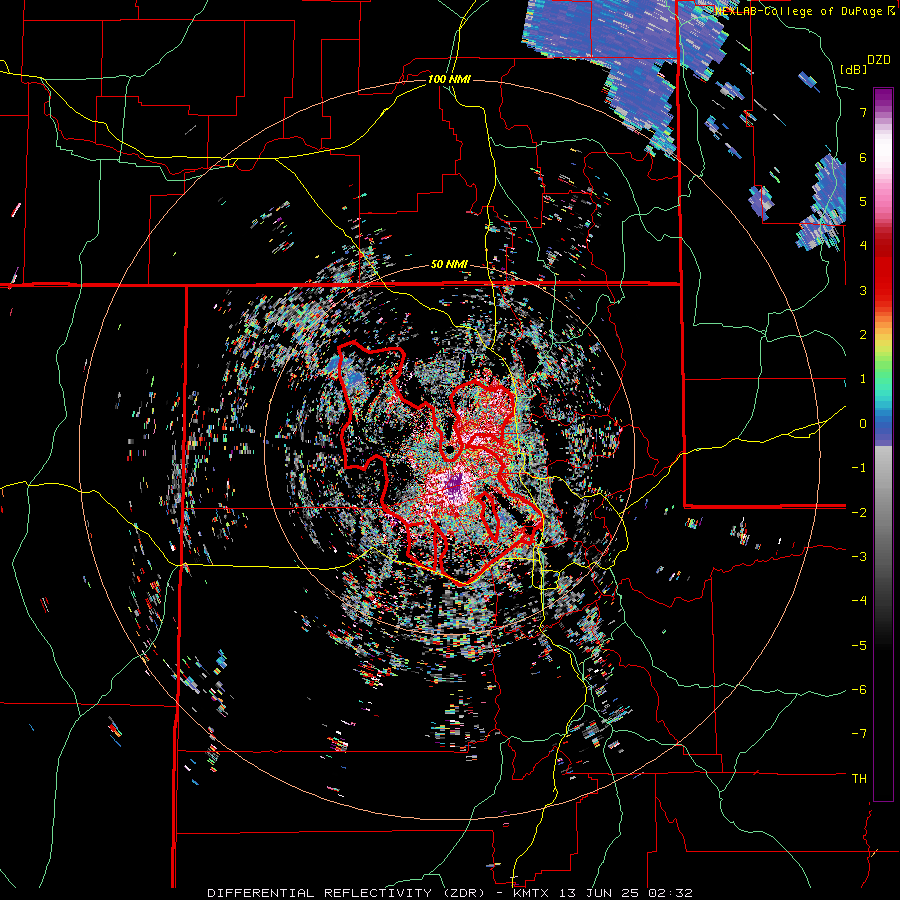Click the '-3' value on the color scale

pos(860,556)
